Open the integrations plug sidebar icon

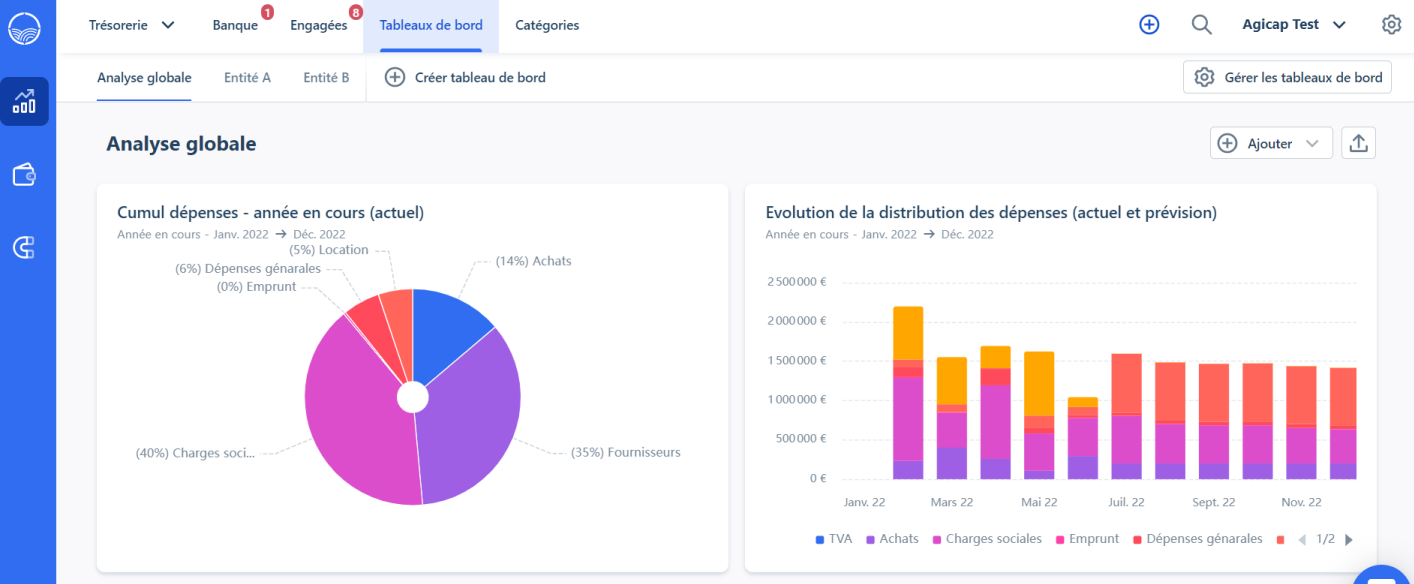pyautogui.click(x=24, y=248)
